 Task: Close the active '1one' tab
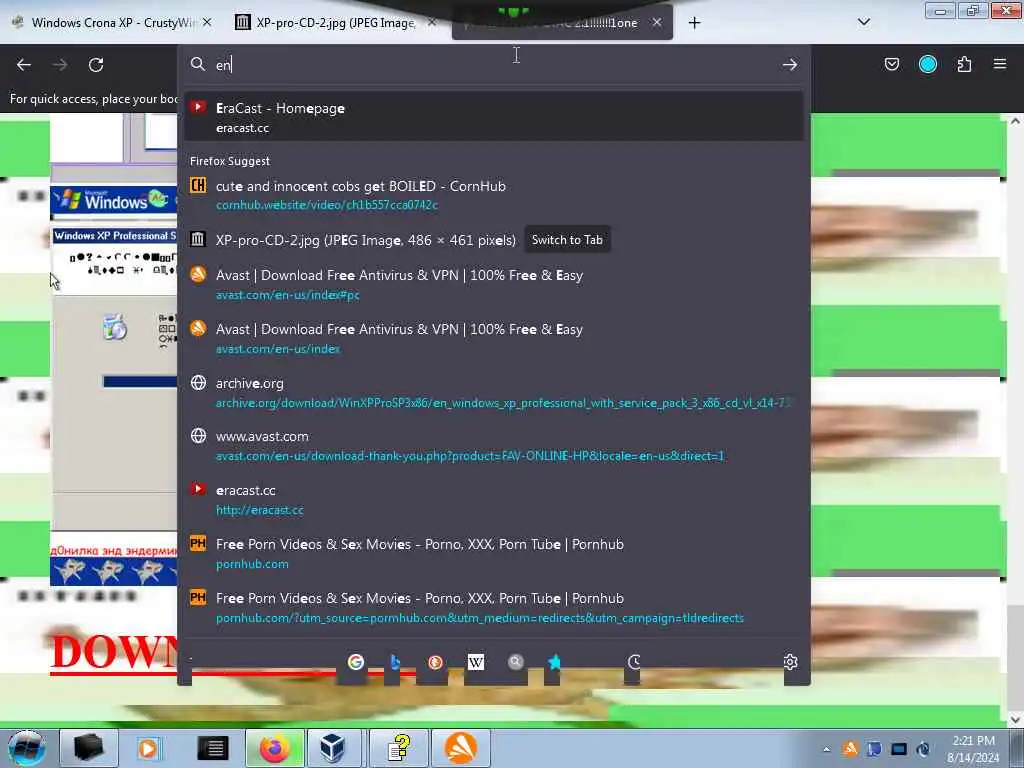(657, 22)
